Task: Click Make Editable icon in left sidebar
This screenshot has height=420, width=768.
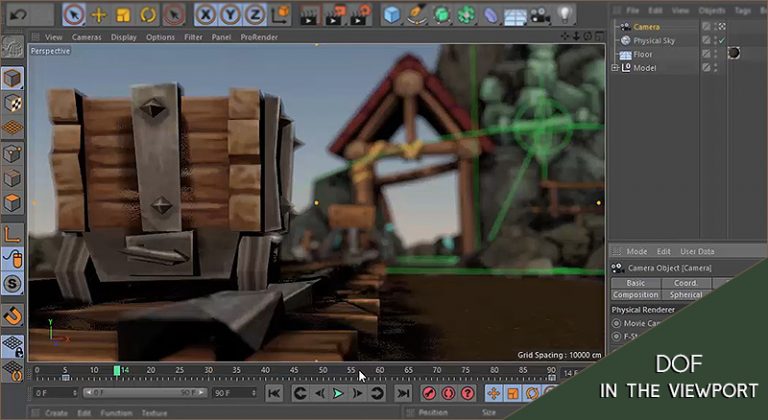Action: 12,47
